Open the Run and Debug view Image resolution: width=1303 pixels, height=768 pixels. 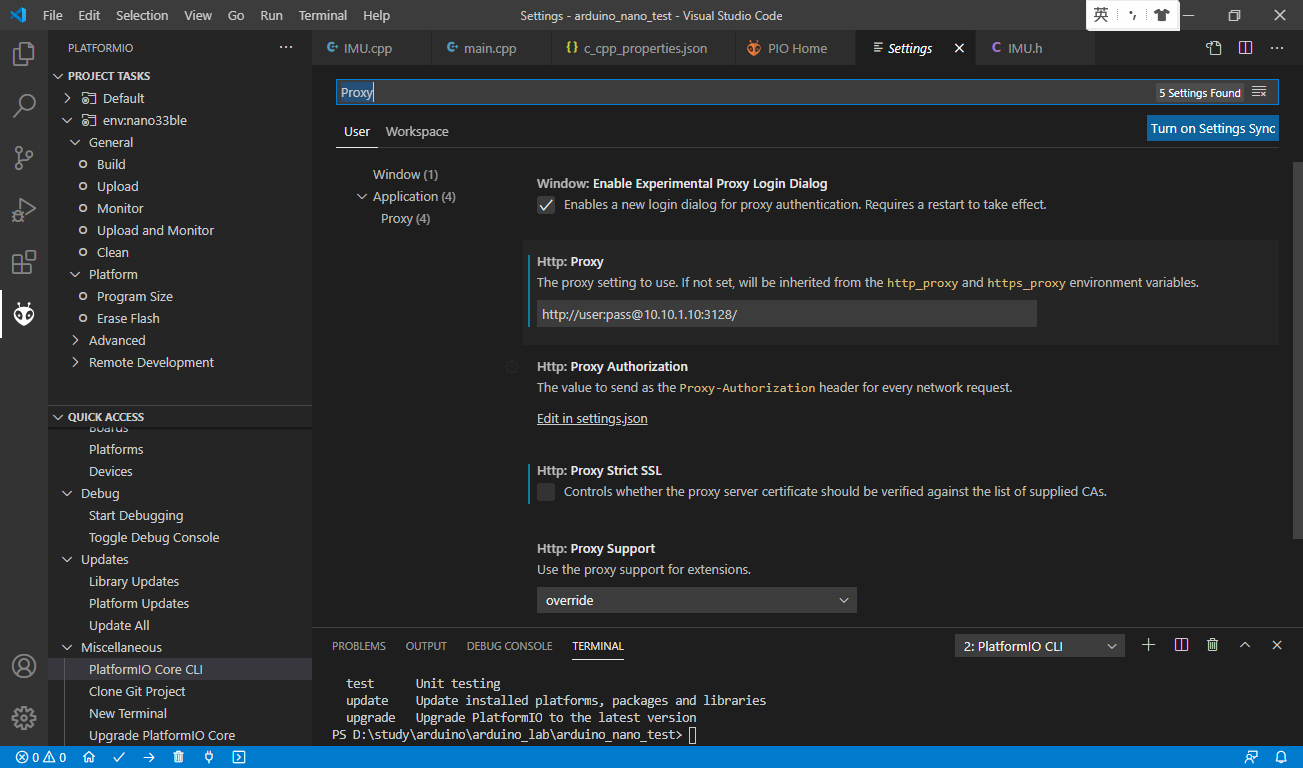tap(24, 210)
